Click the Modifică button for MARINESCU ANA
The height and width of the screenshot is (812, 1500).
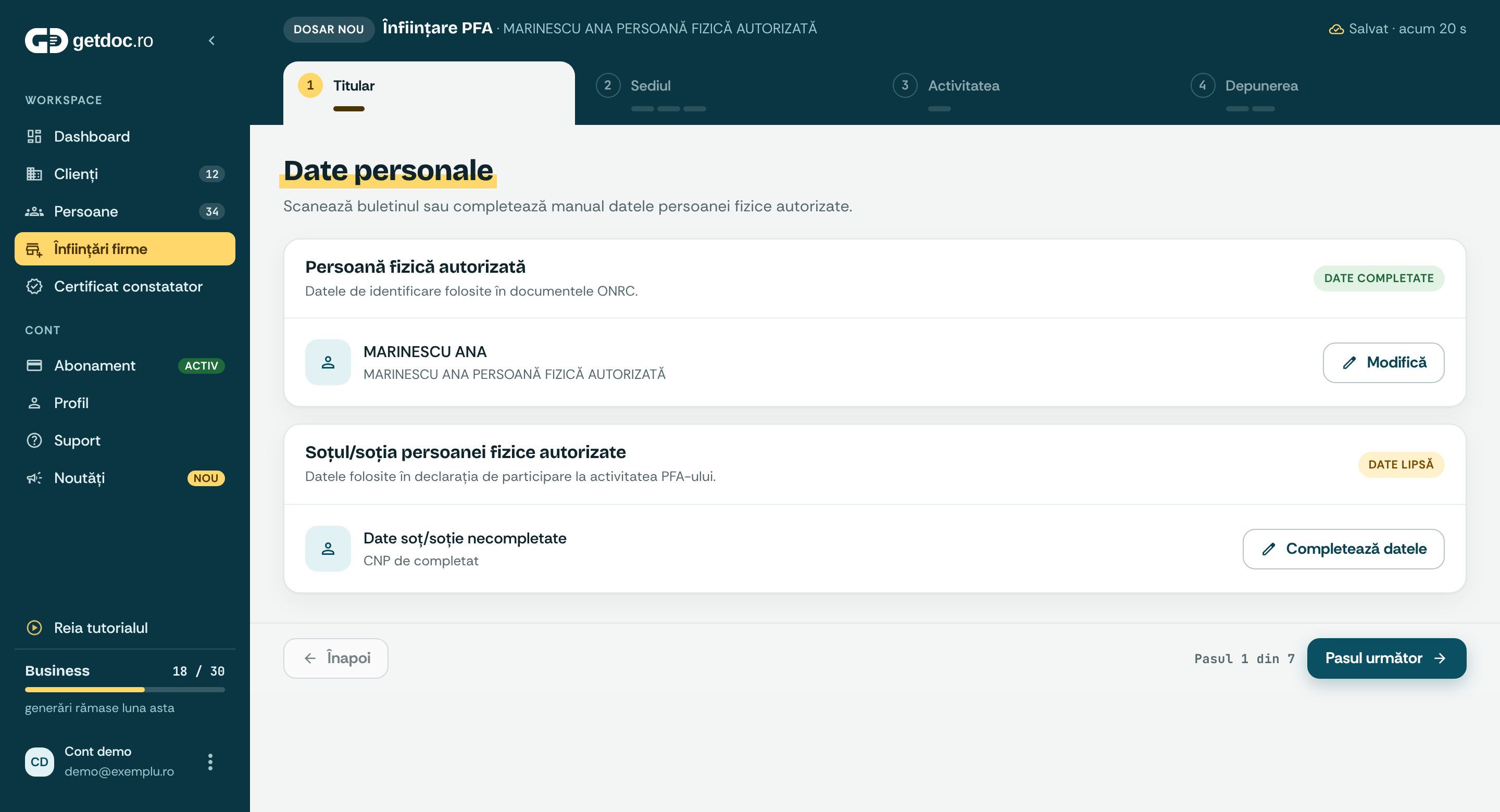(1383, 362)
